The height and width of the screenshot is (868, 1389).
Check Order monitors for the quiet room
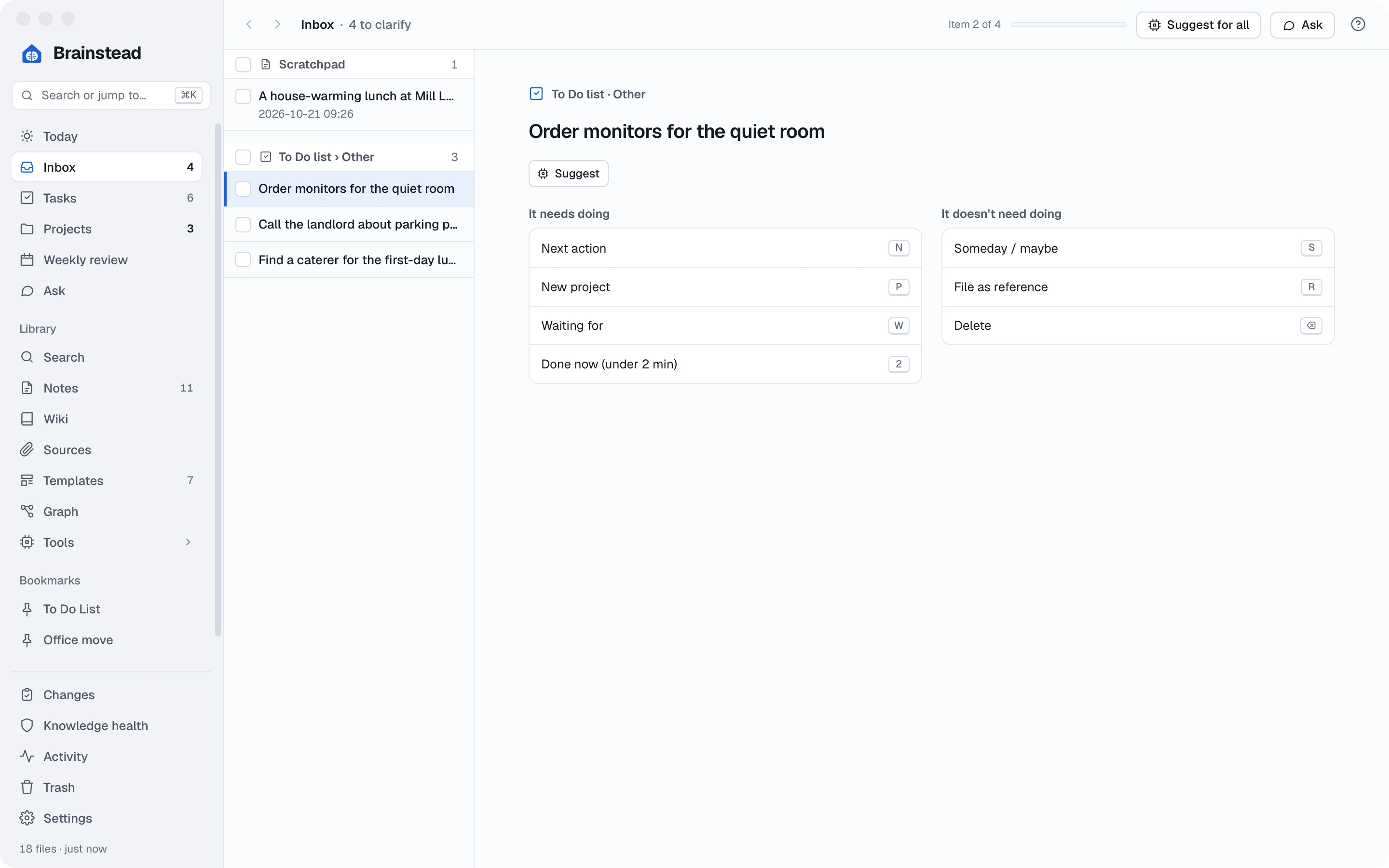tap(244, 189)
